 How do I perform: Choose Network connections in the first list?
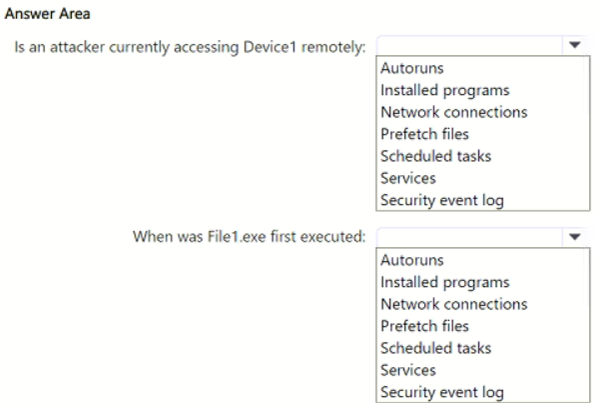click(454, 112)
